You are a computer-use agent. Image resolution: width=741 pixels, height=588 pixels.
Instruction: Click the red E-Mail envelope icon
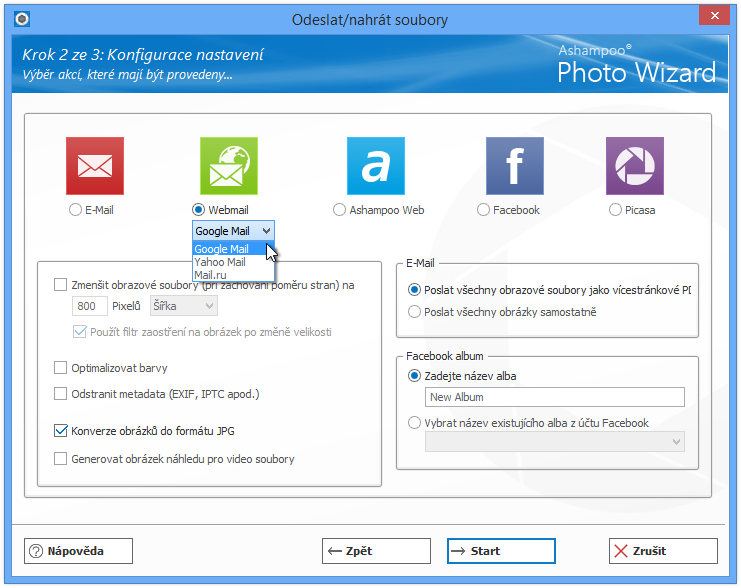[95, 166]
